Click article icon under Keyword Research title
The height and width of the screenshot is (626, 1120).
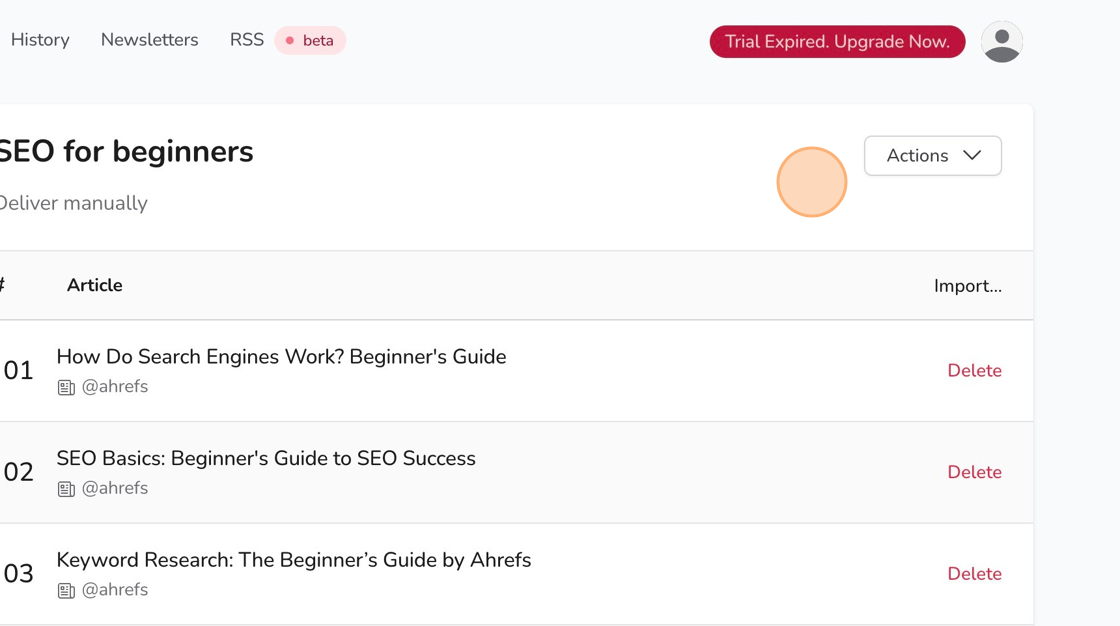click(66, 590)
